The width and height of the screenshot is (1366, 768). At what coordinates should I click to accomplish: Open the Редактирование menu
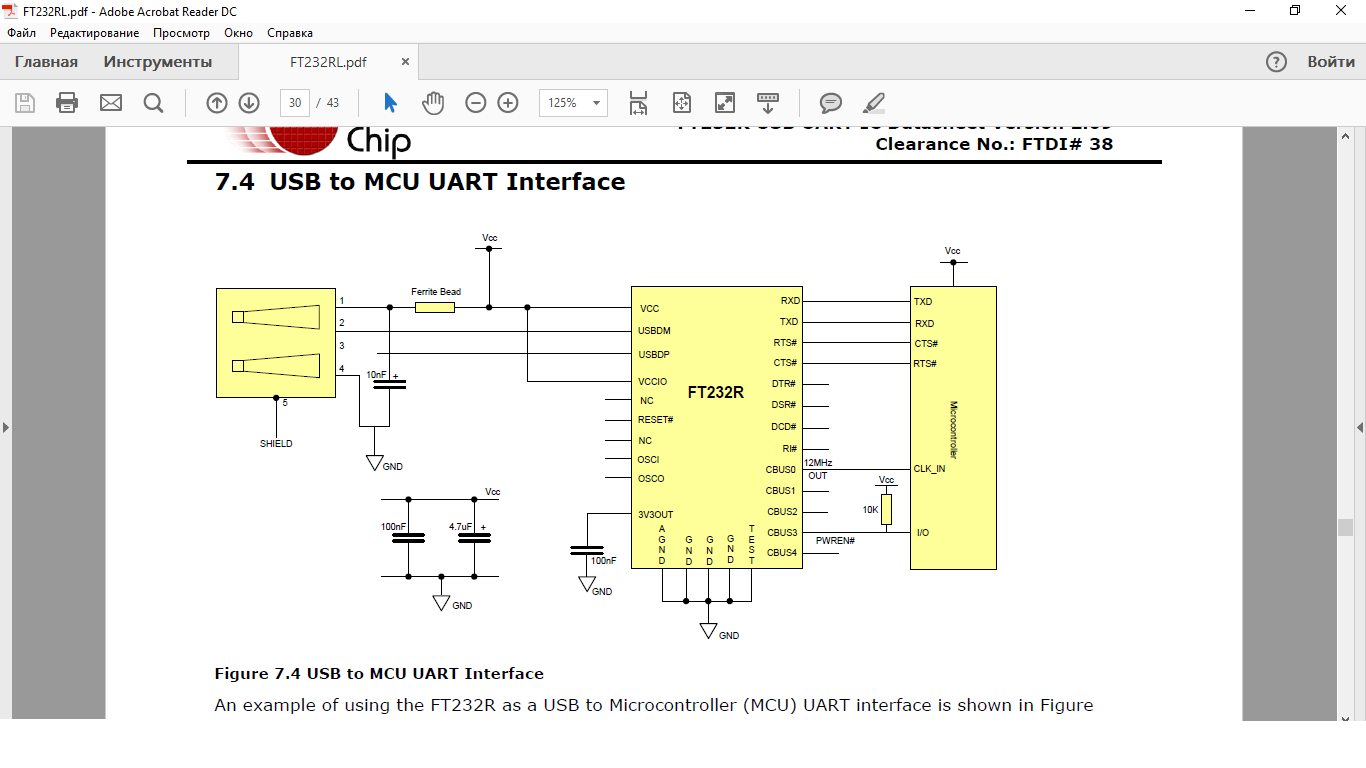click(95, 33)
